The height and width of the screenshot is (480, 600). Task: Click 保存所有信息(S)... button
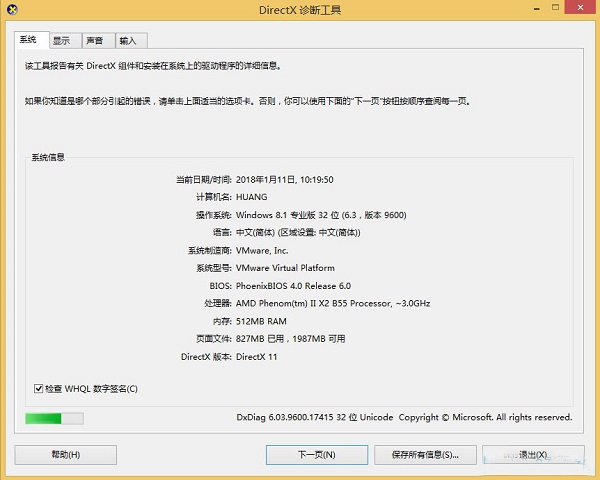(425, 455)
